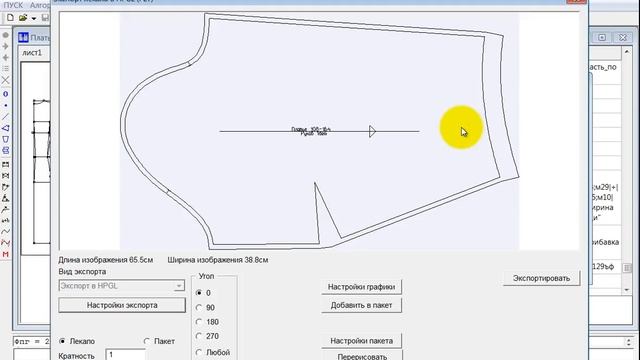Click the Настройки графики button
The width and height of the screenshot is (640, 360).
pos(361,287)
